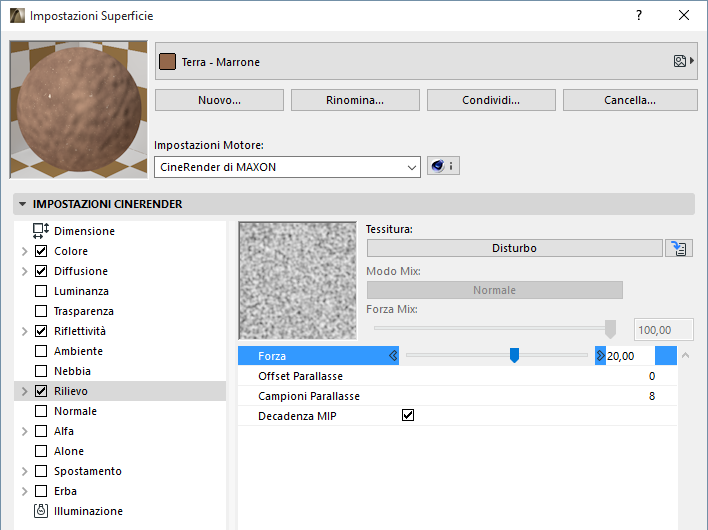Image resolution: width=708 pixels, height=530 pixels.
Task: Expand the Colore channel tree arrow
Action: pyautogui.click(x=24, y=251)
